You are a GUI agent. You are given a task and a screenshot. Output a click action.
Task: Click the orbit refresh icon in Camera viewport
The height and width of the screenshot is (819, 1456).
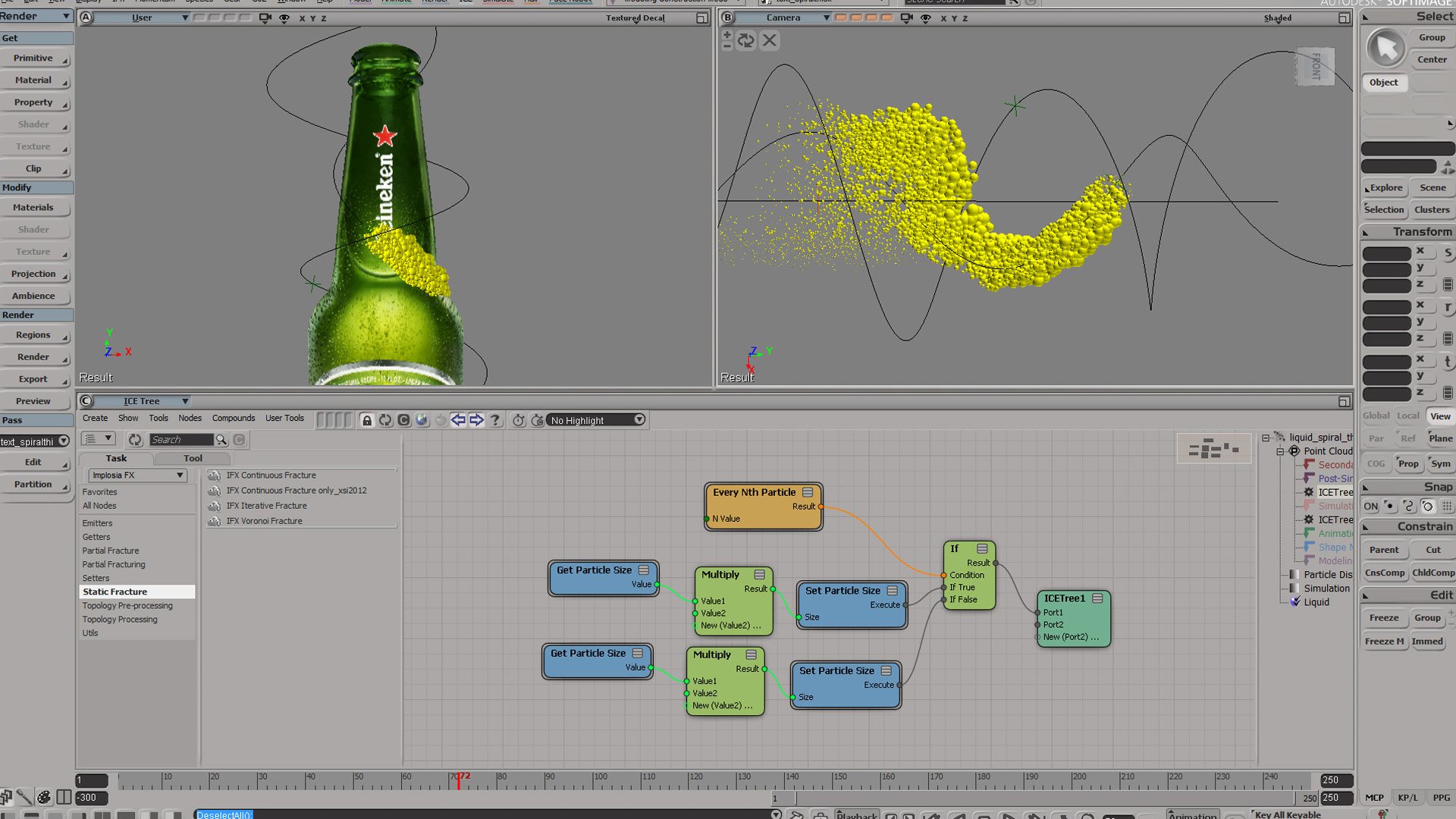(746, 40)
